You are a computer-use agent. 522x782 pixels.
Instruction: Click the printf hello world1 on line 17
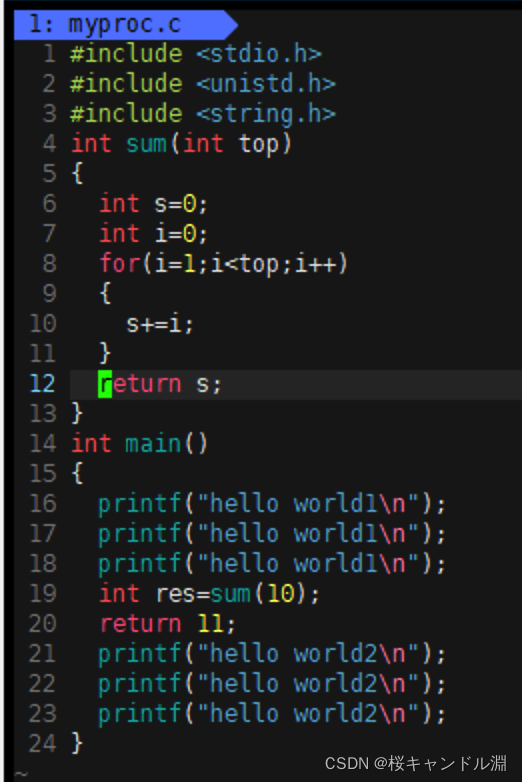(x=272, y=534)
